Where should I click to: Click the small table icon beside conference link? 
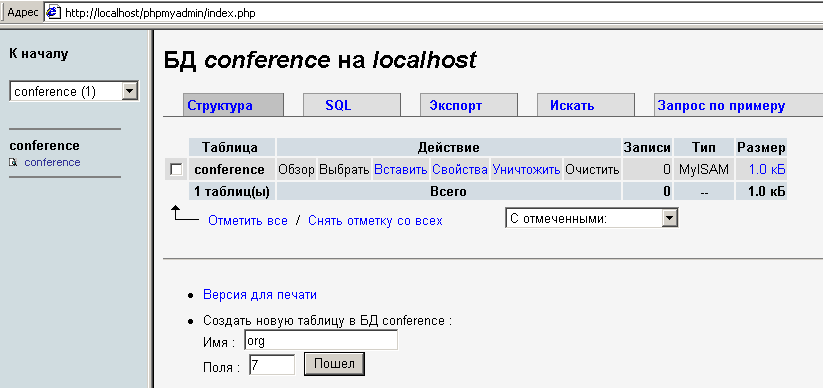click(13, 163)
